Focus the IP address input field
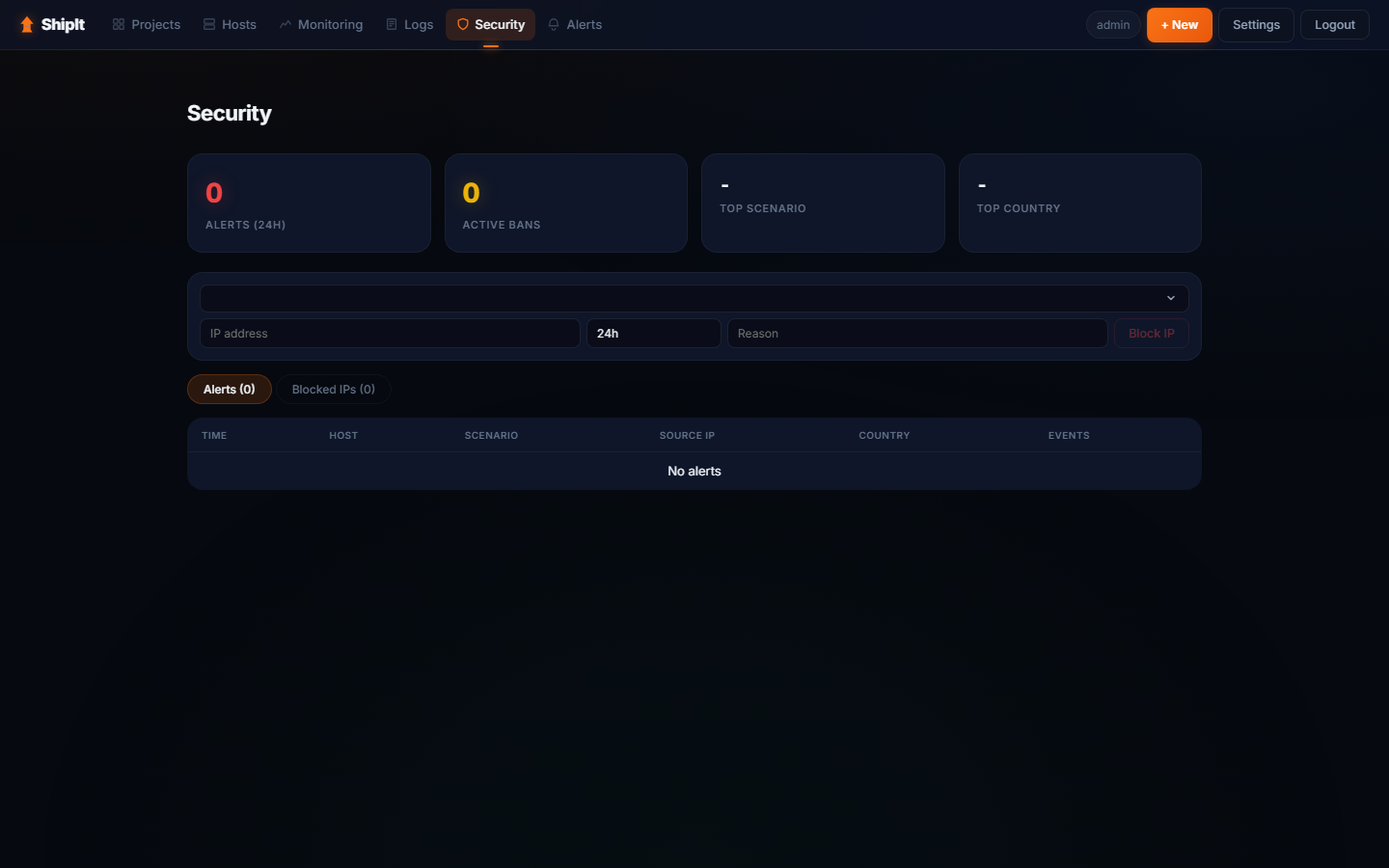 pyautogui.click(x=390, y=334)
